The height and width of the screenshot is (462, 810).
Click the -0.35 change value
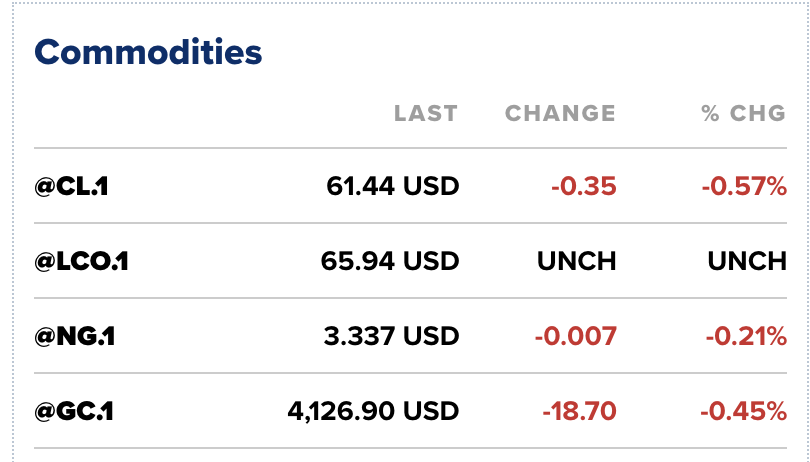point(583,186)
